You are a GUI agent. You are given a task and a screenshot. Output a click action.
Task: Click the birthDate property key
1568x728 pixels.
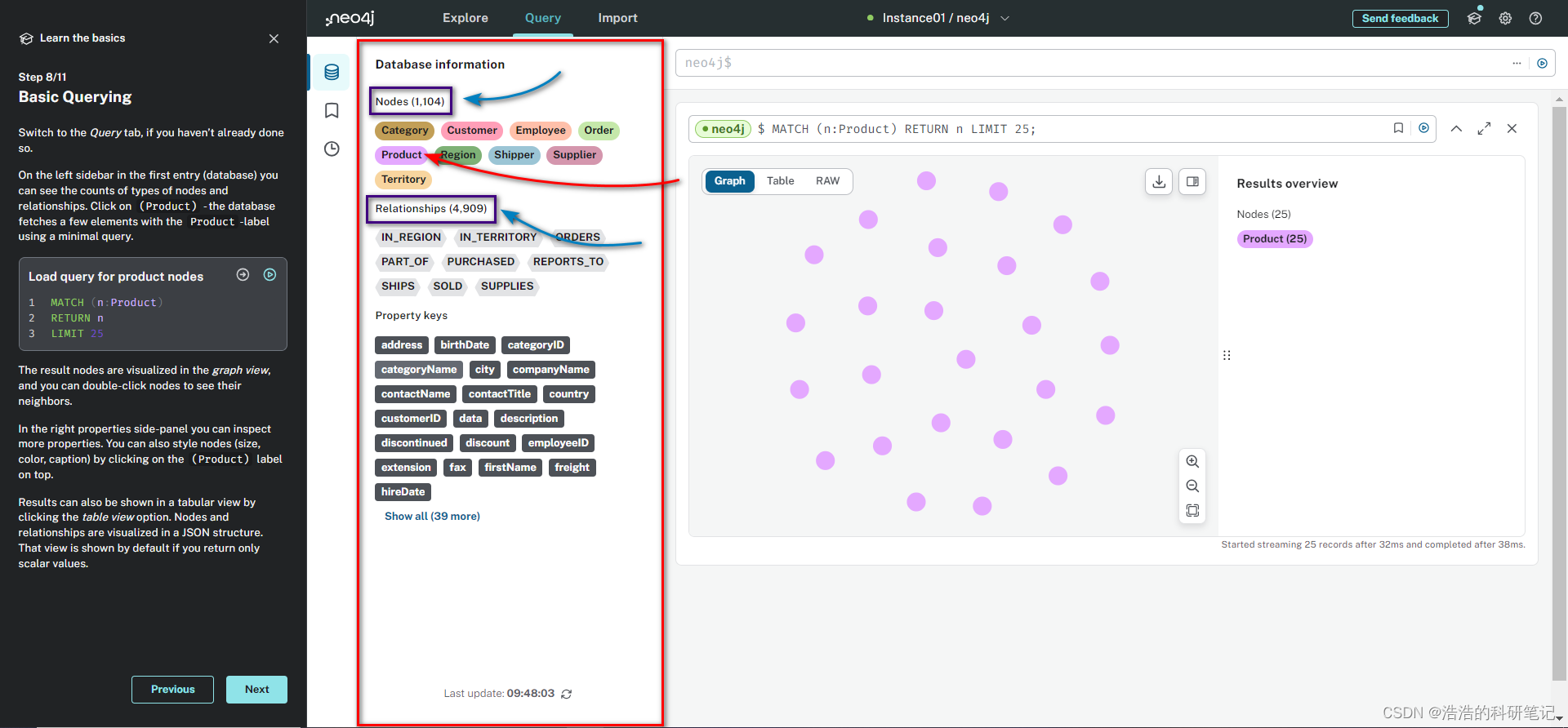click(x=465, y=345)
